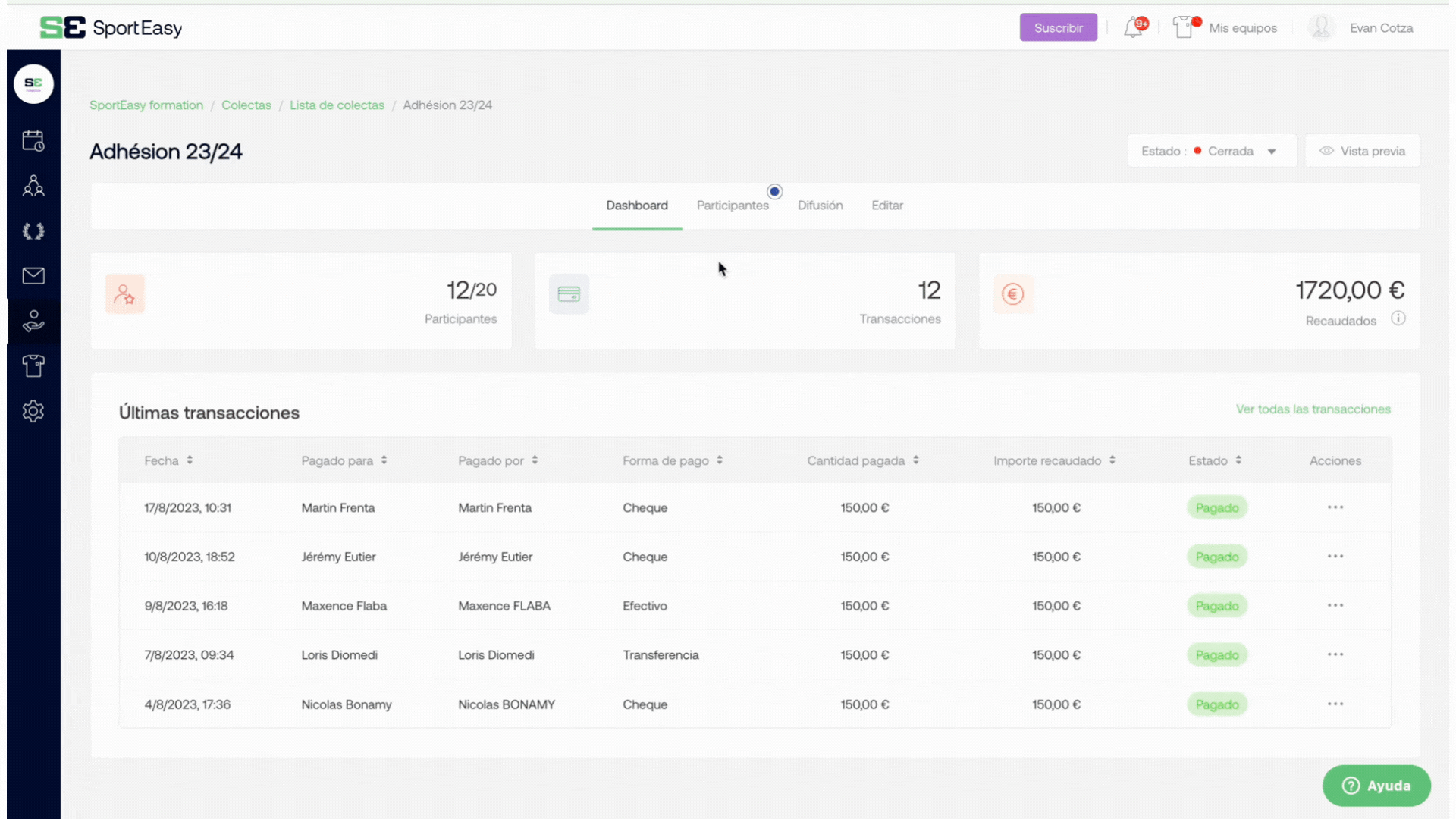This screenshot has height=819, width=1456.
Task: Open Ver todas las transacciones link
Action: (1313, 409)
